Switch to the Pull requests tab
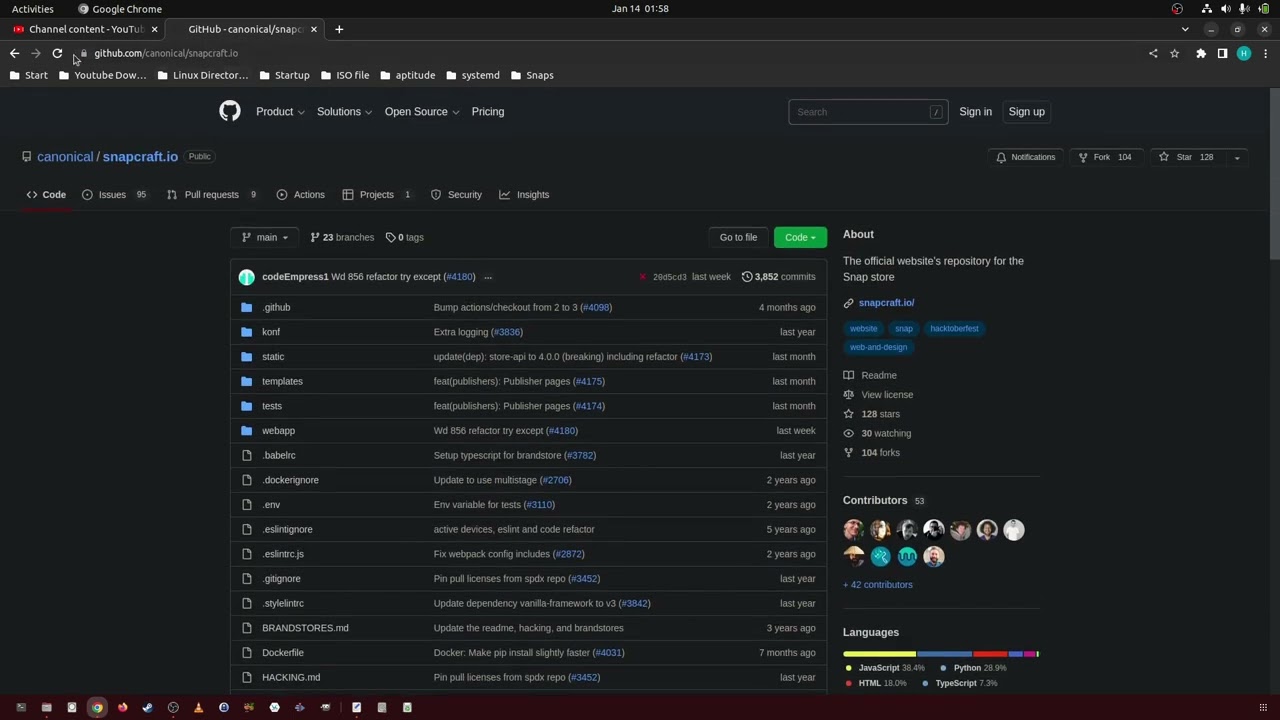This screenshot has width=1280, height=720. [212, 195]
